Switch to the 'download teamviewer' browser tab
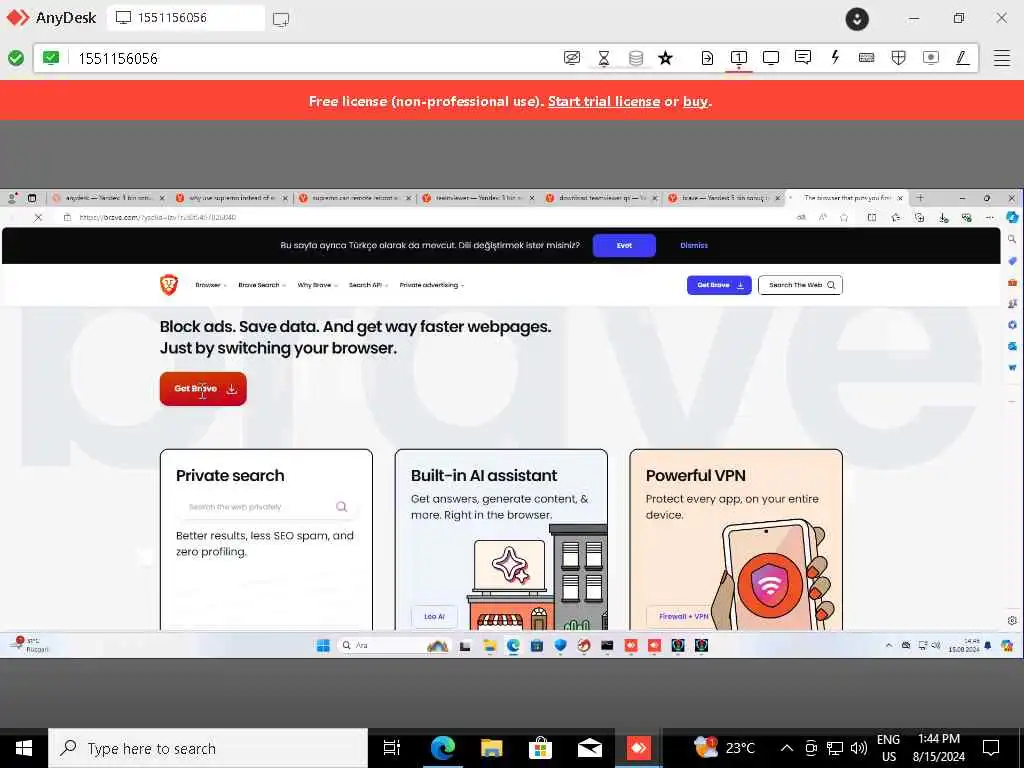Image resolution: width=1024 pixels, height=768 pixels. point(601,197)
